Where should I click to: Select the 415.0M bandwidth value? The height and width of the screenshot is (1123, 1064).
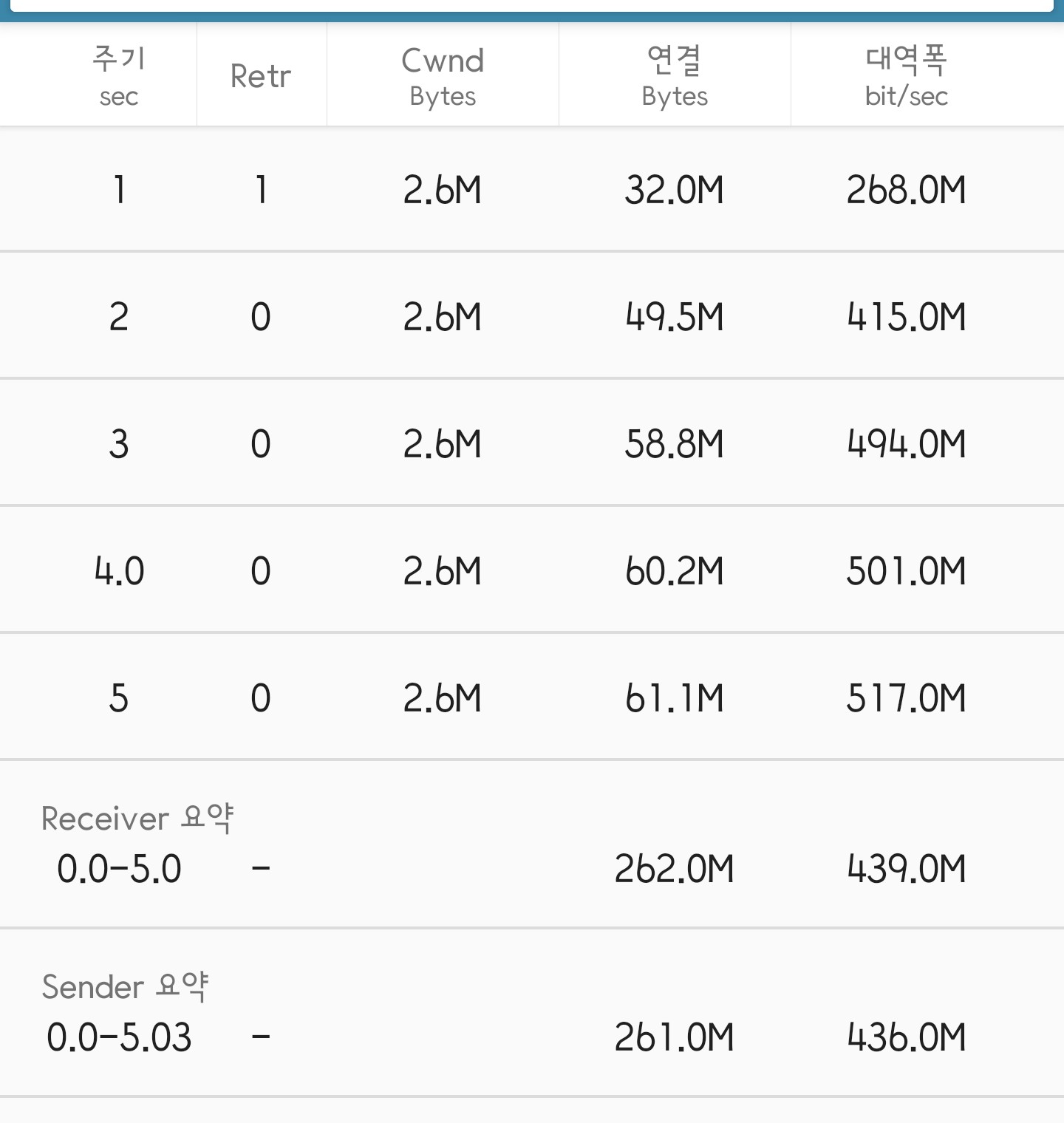[x=907, y=317]
